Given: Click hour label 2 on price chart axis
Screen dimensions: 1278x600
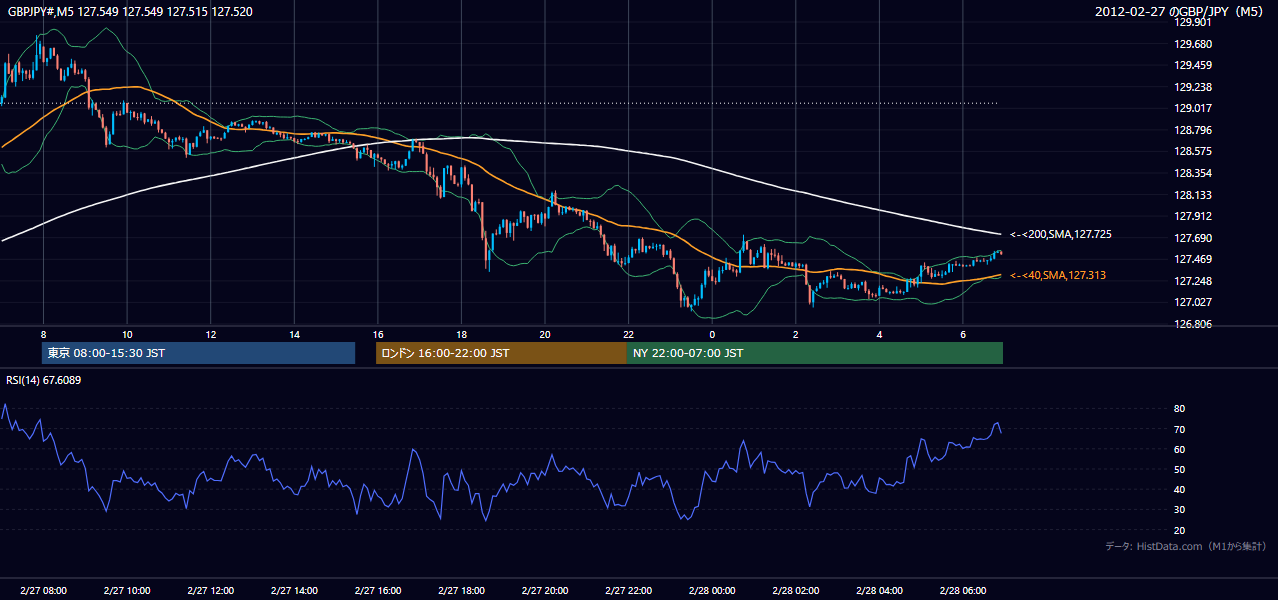Looking at the screenshot, I should [796, 334].
